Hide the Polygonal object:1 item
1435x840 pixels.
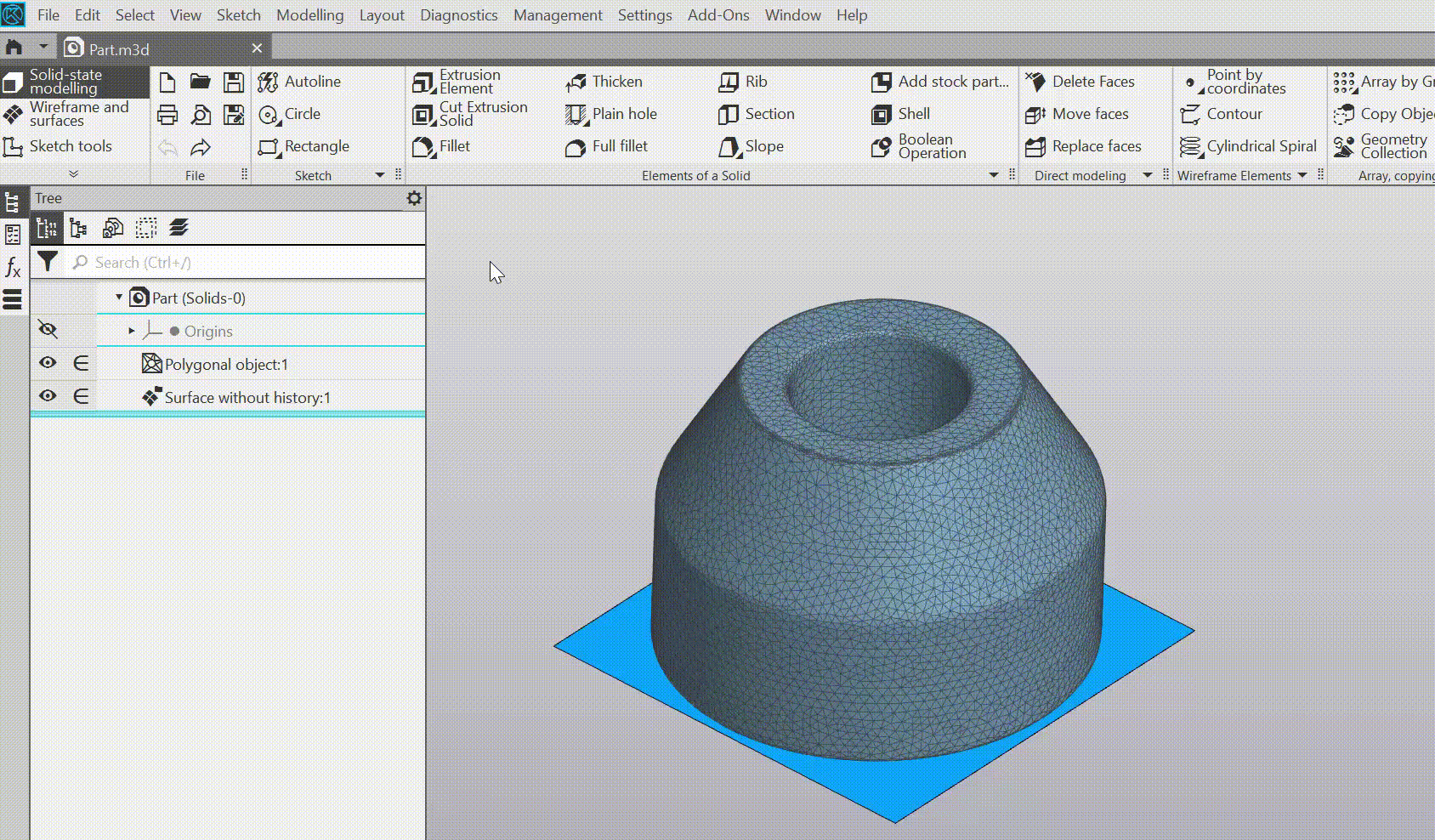pyautogui.click(x=48, y=363)
